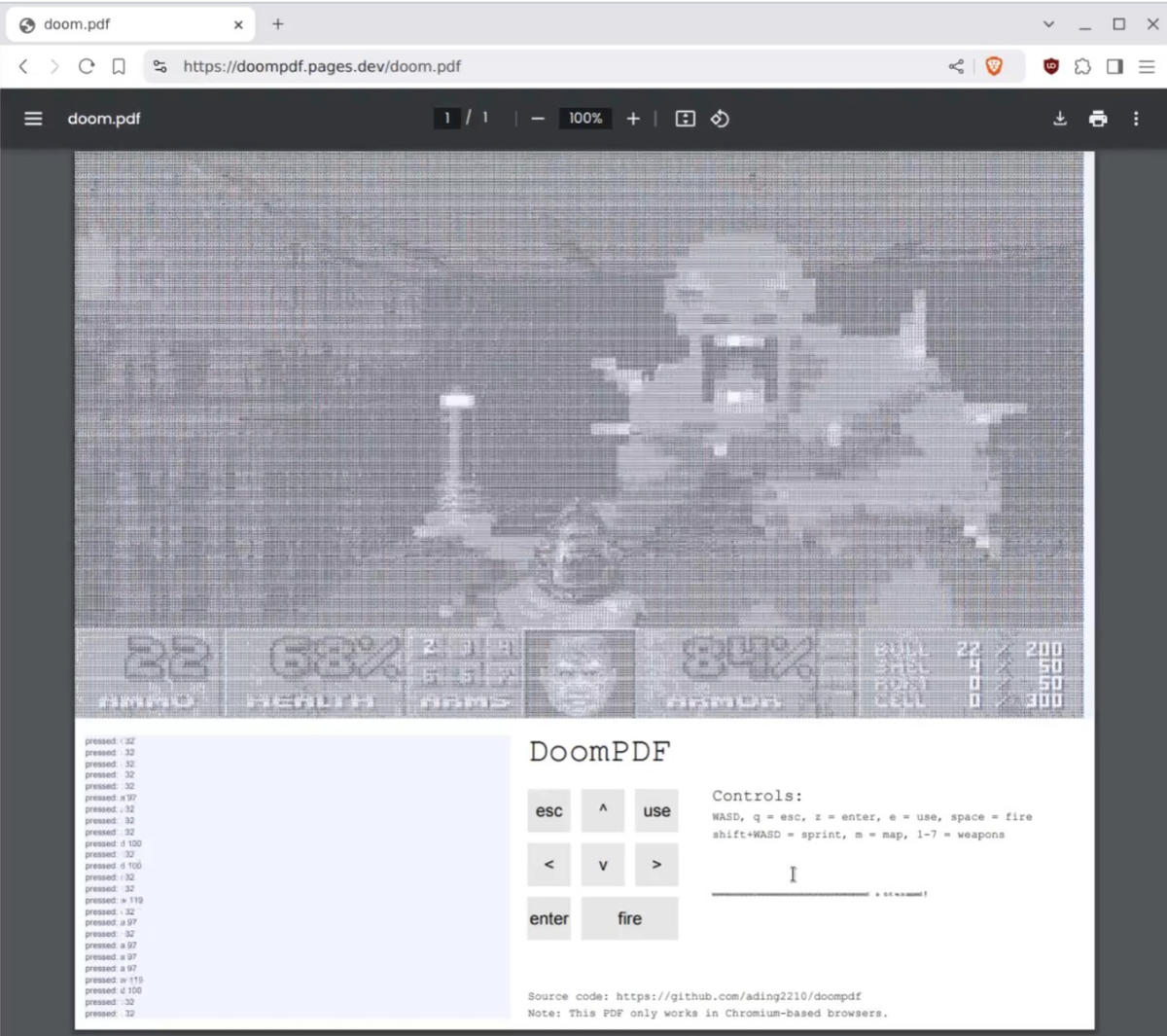Click the DoomPDF esc button
Screen dimensions: 1167x1036
(548, 810)
